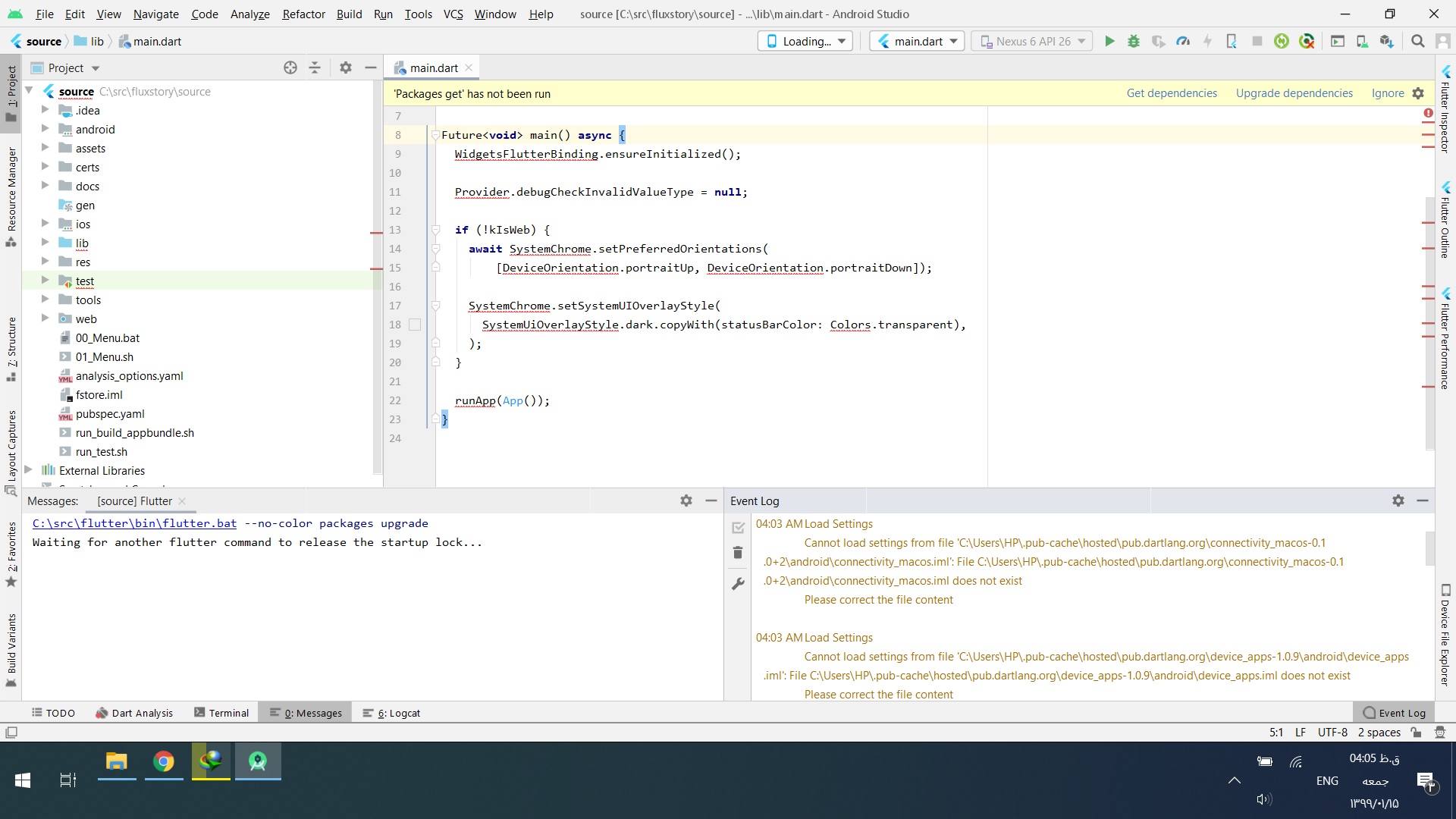
Task: Click the locate current file target icon
Action: [x=290, y=67]
